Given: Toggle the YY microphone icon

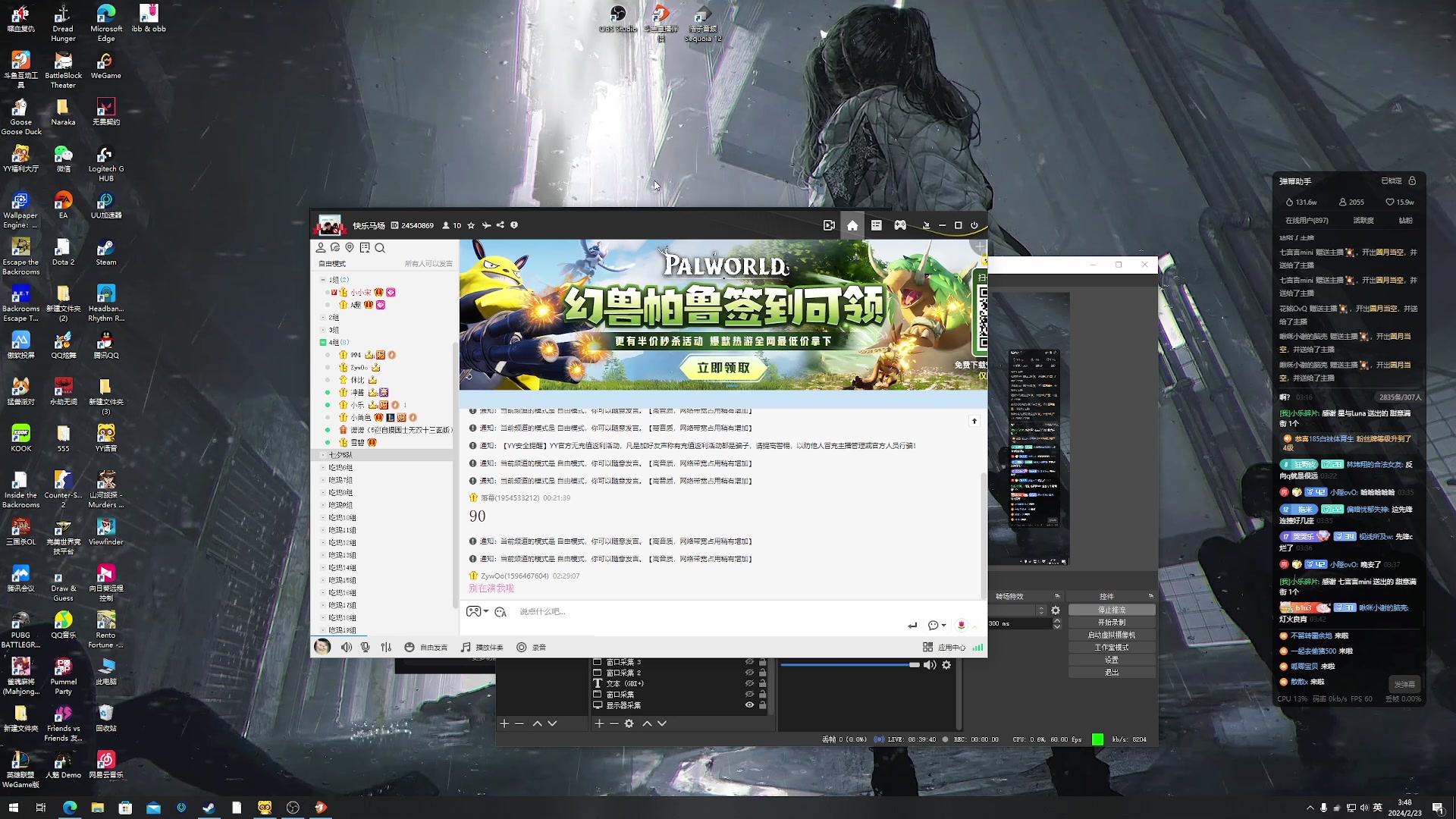Looking at the screenshot, I should (366, 648).
